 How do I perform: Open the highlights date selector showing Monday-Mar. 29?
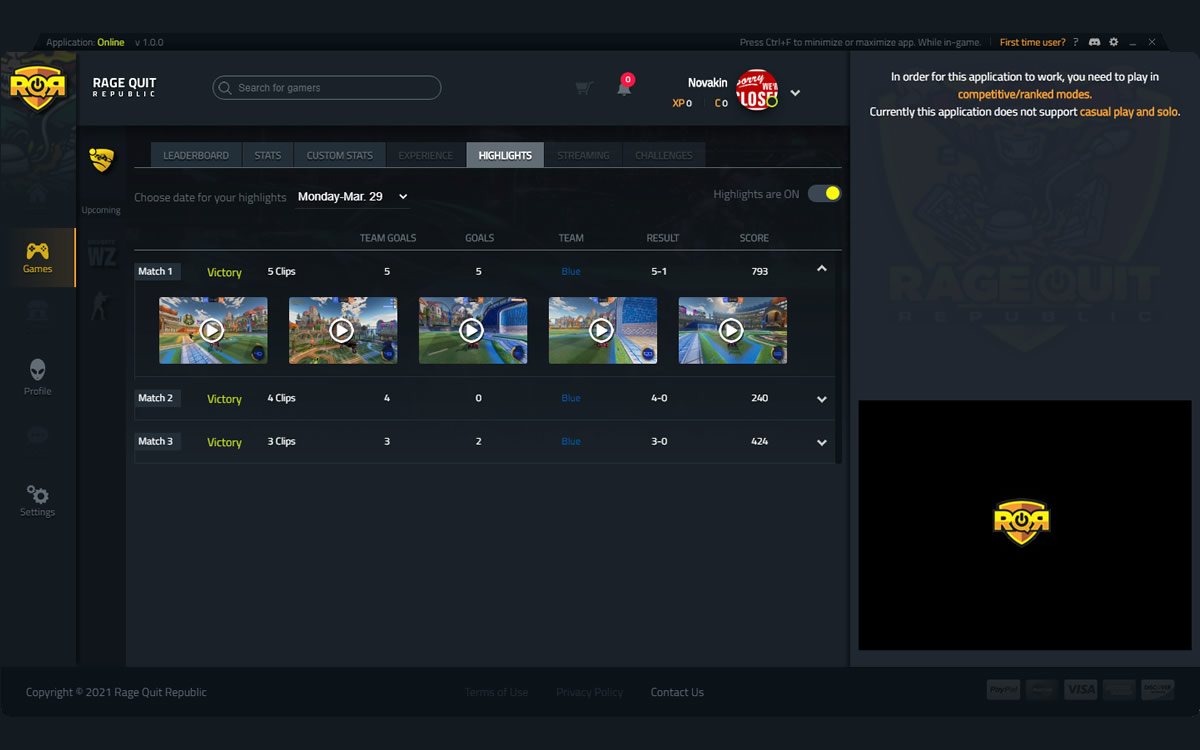pos(352,196)
